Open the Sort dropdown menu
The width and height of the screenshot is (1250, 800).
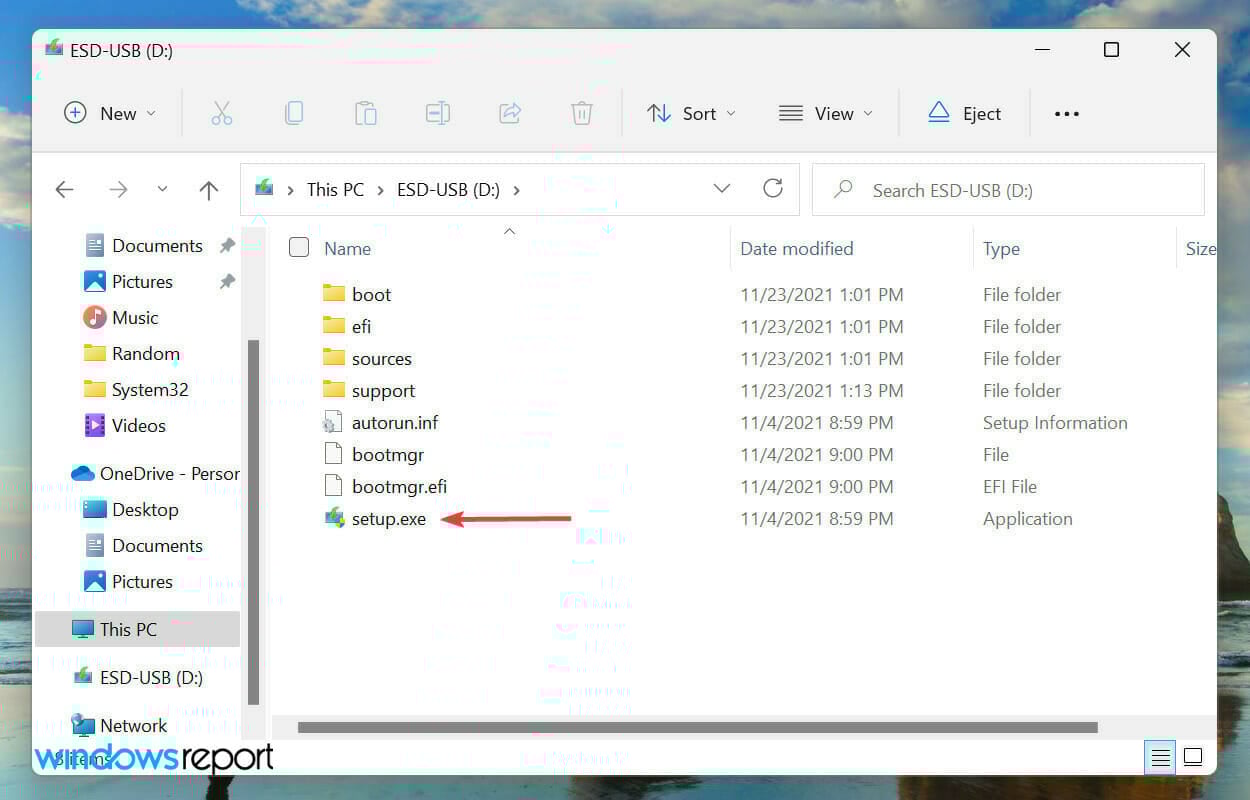tap(691, 113)
